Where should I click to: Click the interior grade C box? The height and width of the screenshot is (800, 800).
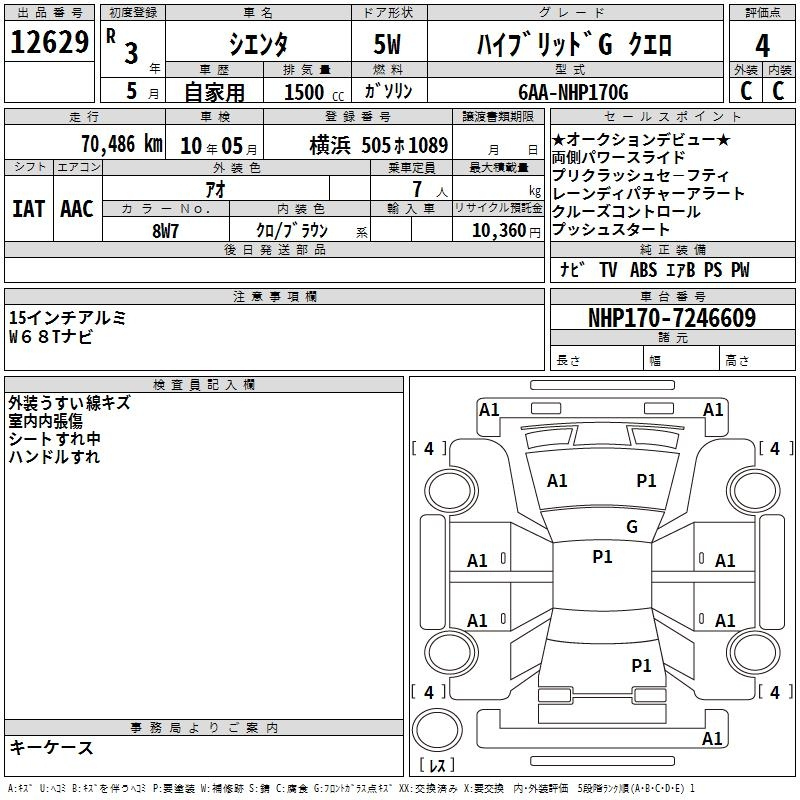(779, 90)
